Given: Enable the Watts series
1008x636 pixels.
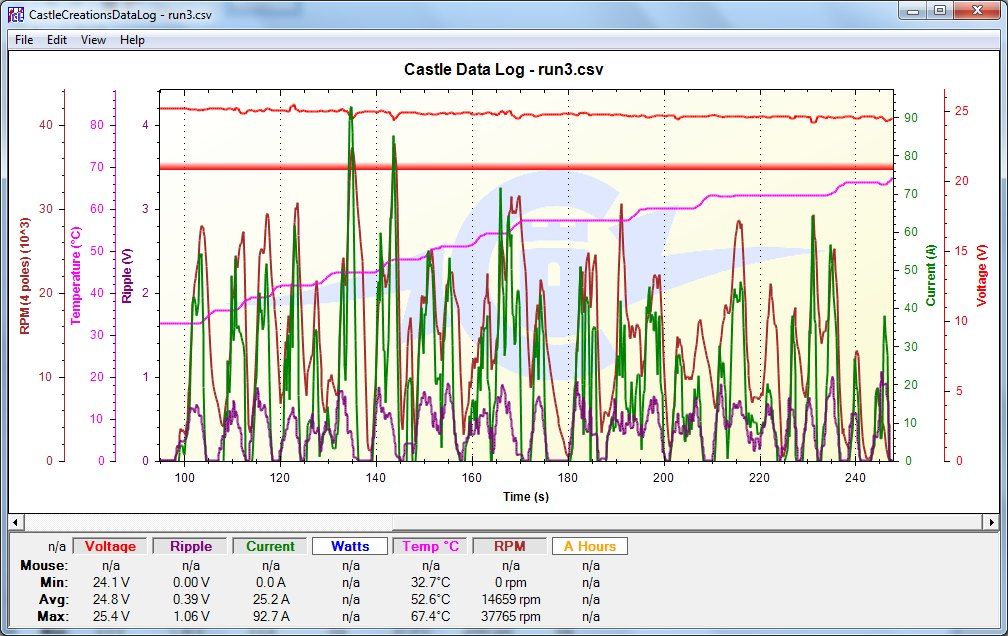Looking at the screenshot, I should [351, 546].
